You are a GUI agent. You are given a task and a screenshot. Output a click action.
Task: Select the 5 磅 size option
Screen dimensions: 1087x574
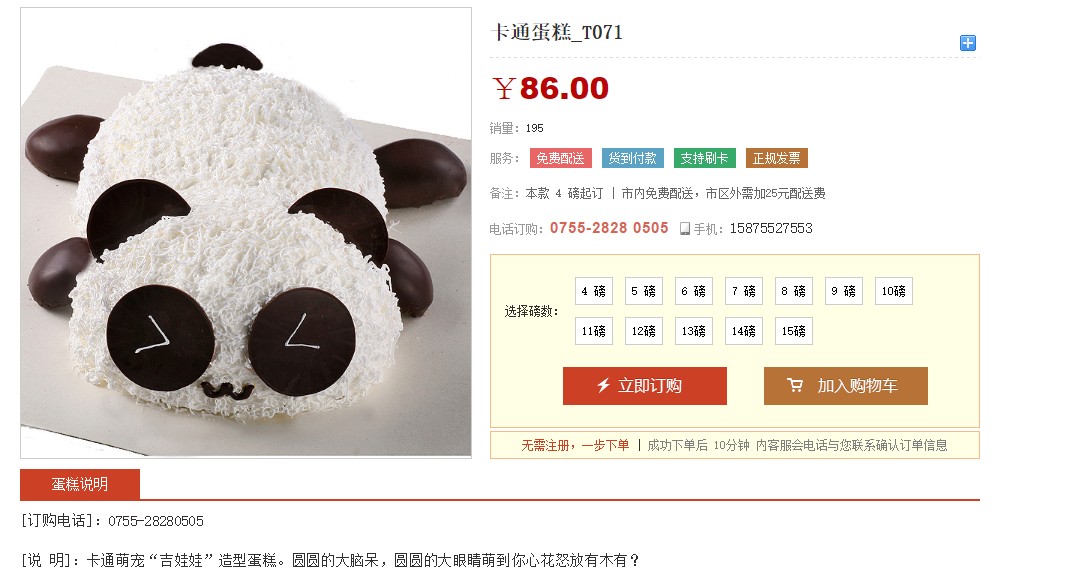tap(644, 291)
